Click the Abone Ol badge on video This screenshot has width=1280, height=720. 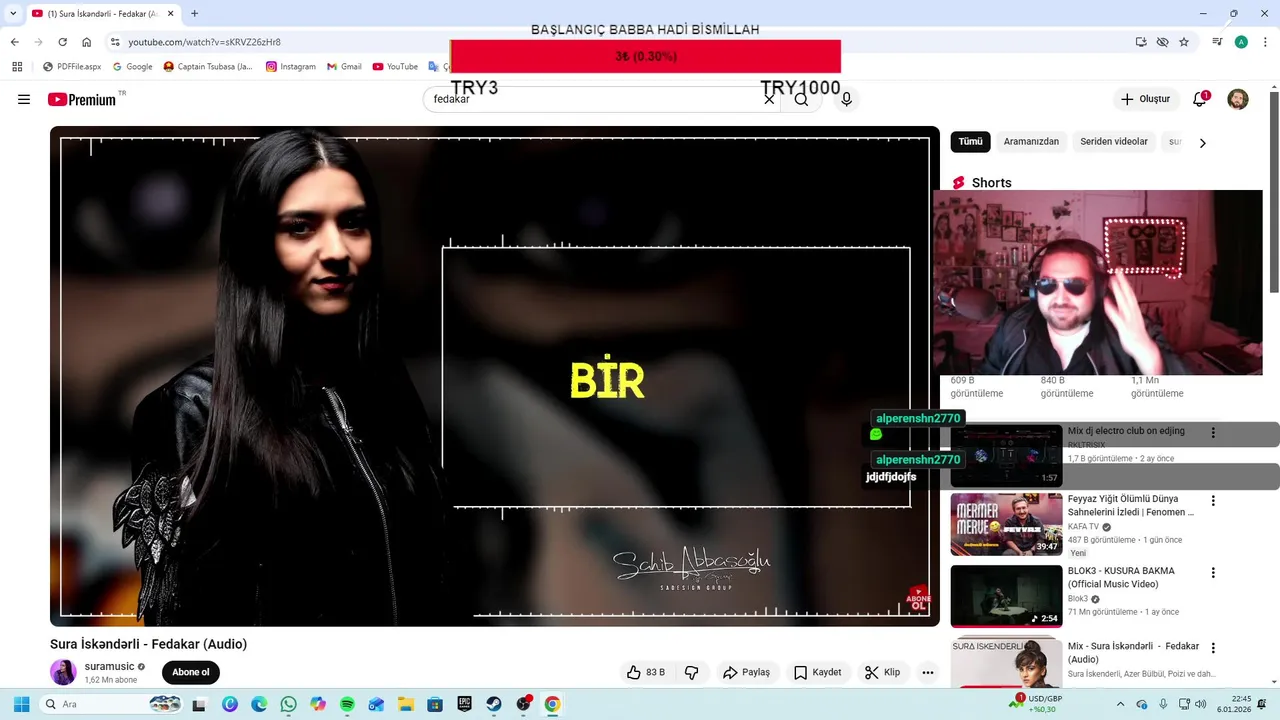(x=918, y=600)
